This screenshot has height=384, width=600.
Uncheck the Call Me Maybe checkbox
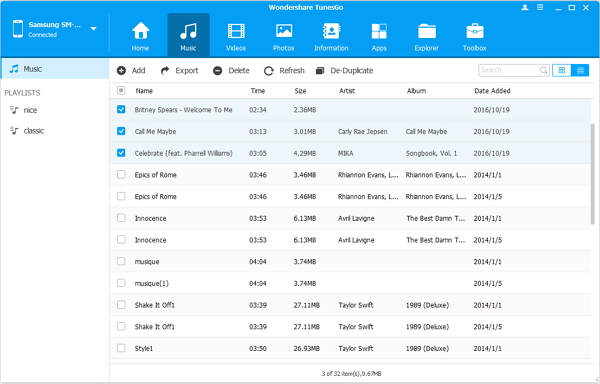[121, 131]
